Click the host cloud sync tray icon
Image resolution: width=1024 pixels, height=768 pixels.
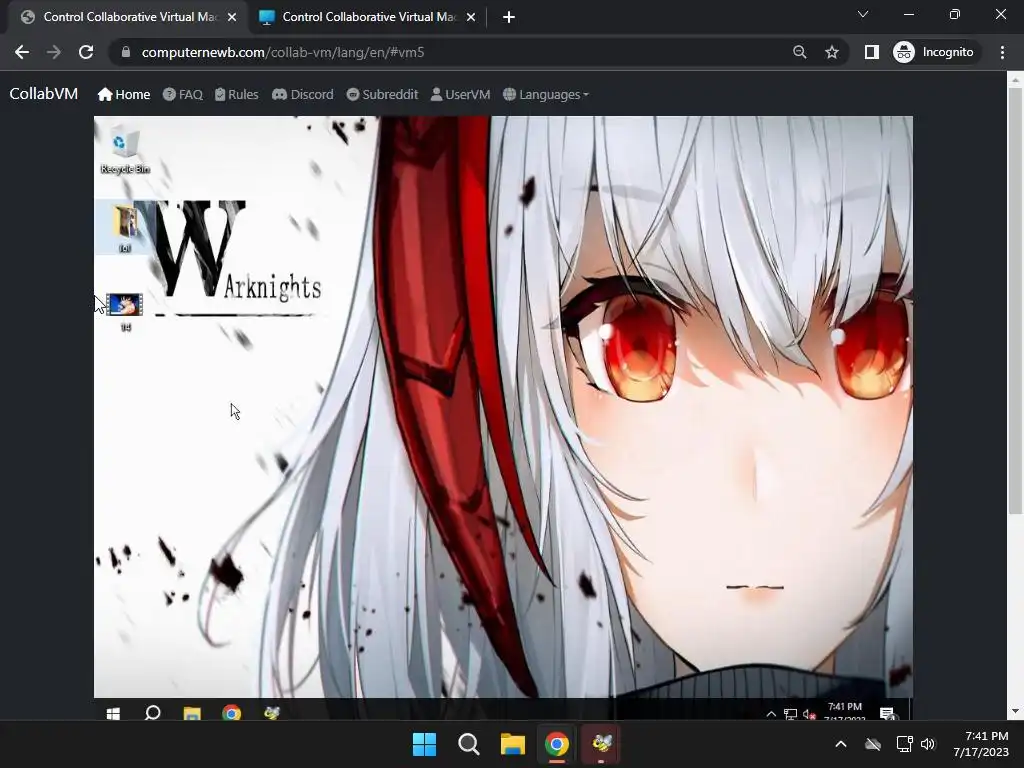[873, 744]
